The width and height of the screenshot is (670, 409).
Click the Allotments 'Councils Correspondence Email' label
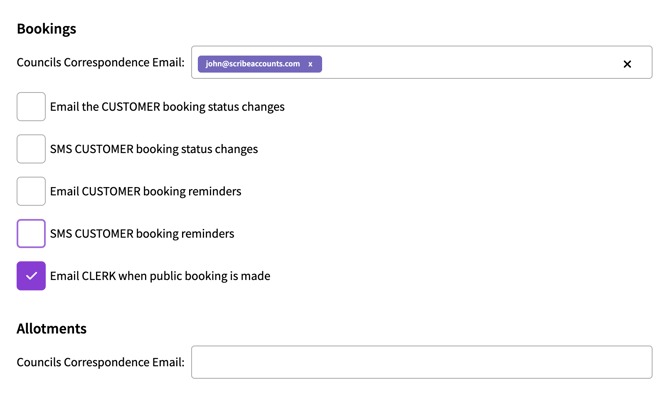point(100,362)
